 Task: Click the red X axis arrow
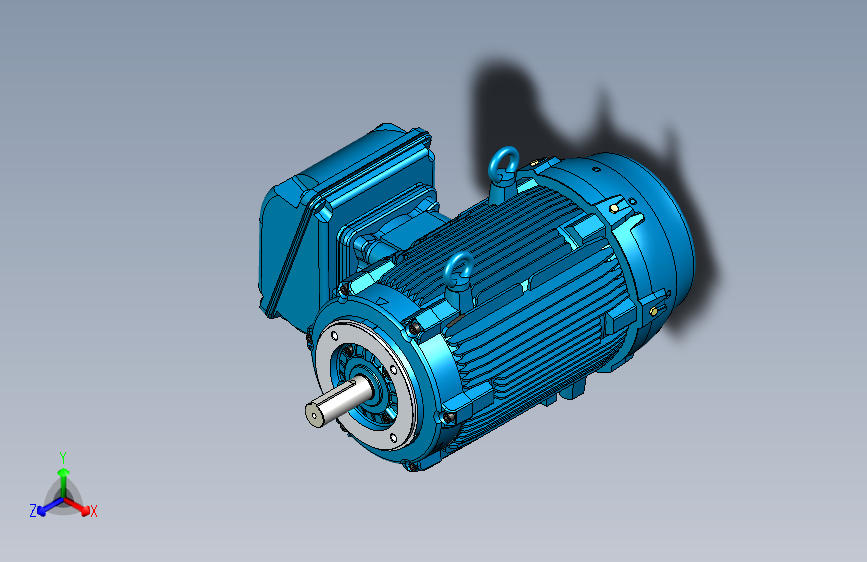point(78,506)
